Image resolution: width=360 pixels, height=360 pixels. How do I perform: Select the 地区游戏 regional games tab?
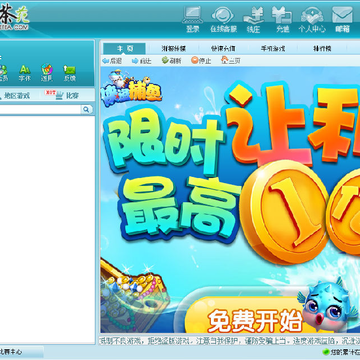click(15, 96)
